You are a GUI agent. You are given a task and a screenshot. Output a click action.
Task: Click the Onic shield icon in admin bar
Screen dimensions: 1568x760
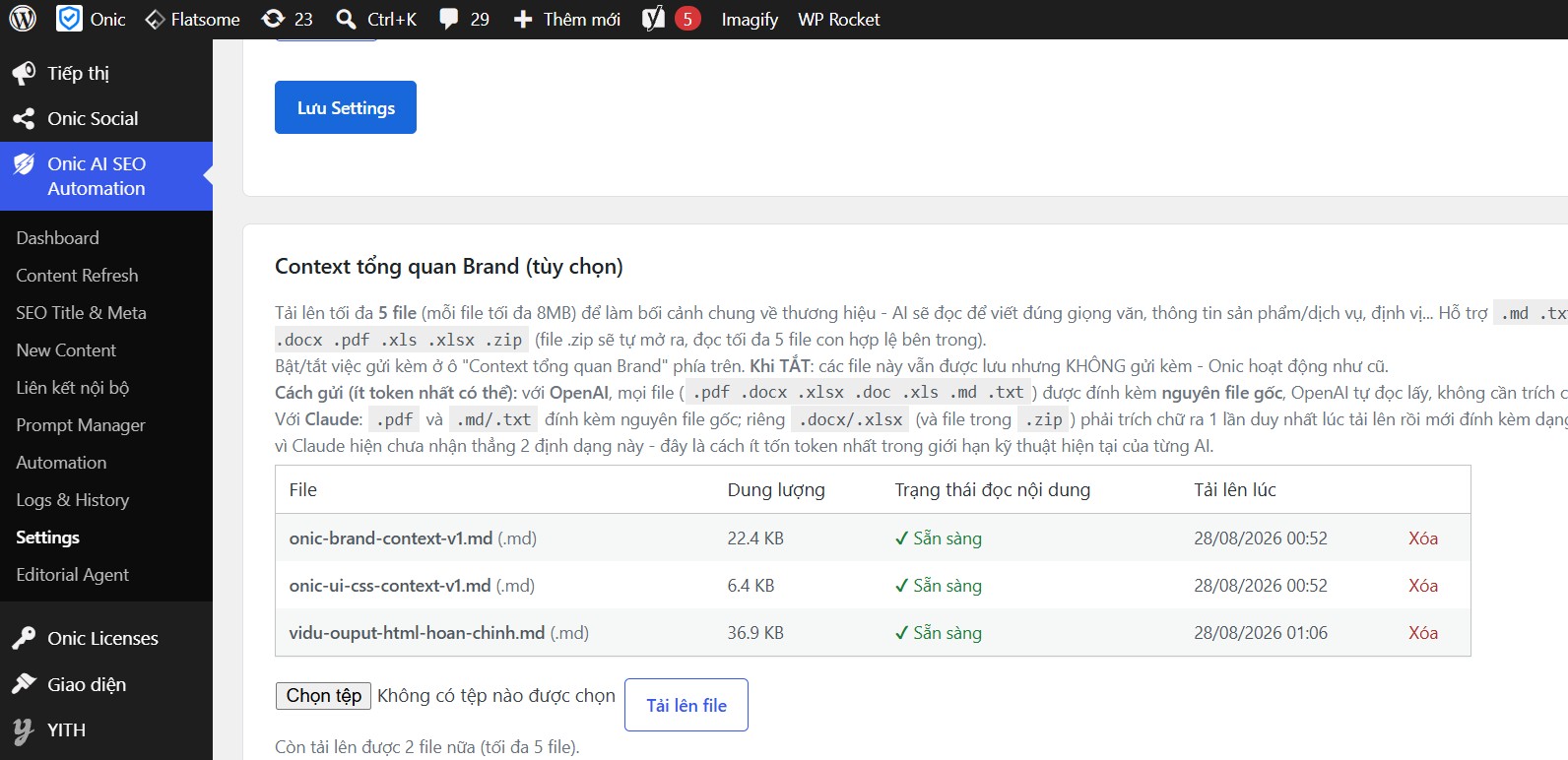point(69,19)
